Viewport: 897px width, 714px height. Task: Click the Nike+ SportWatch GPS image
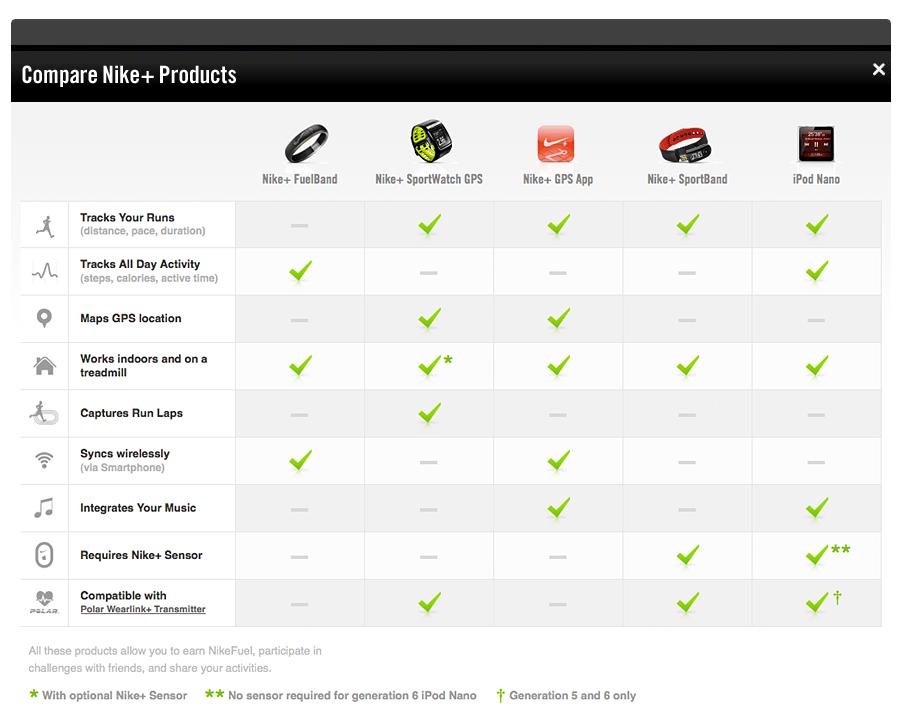[x=431, y=141]
